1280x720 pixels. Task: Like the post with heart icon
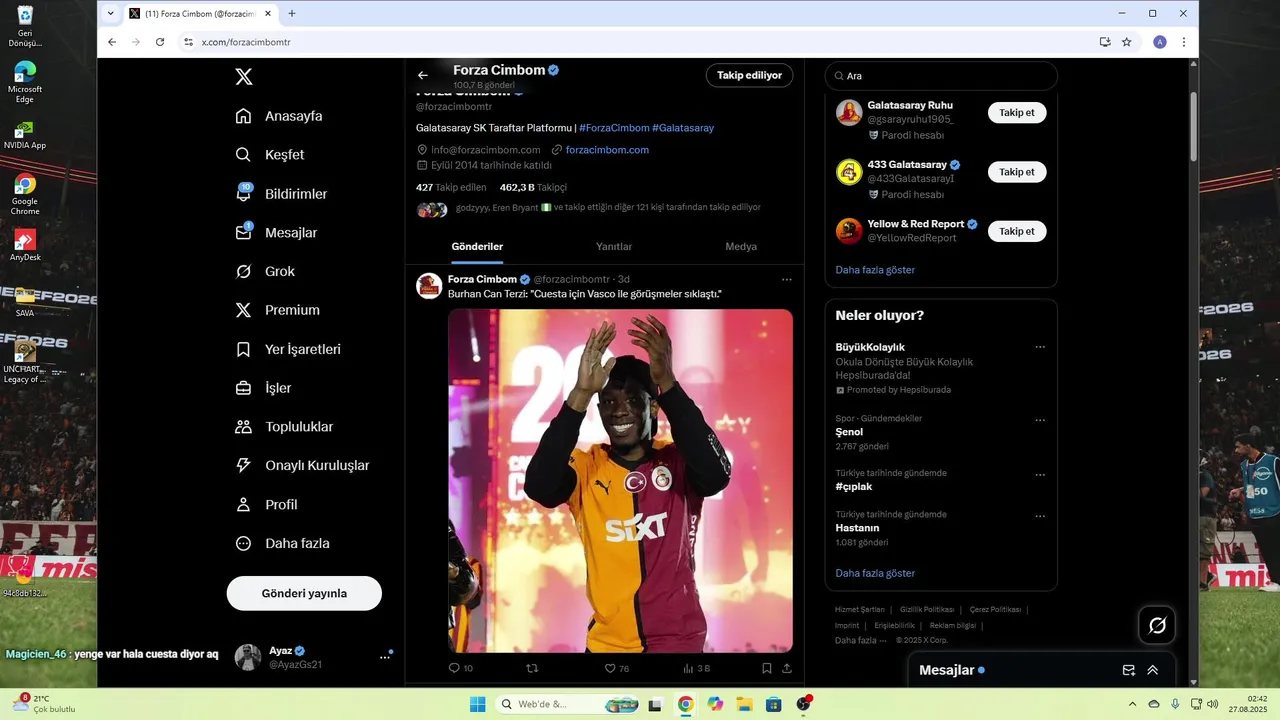tap(610, 668)
